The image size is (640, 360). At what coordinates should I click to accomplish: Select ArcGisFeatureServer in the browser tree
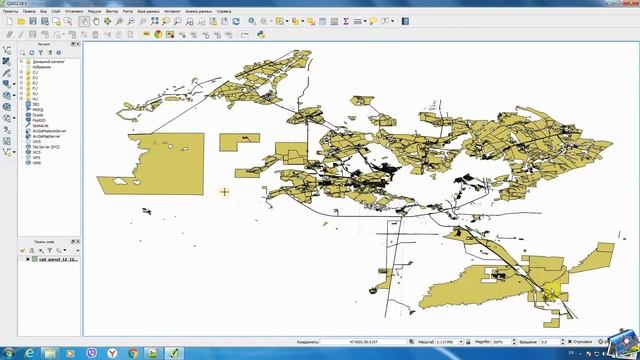point(49,131)
